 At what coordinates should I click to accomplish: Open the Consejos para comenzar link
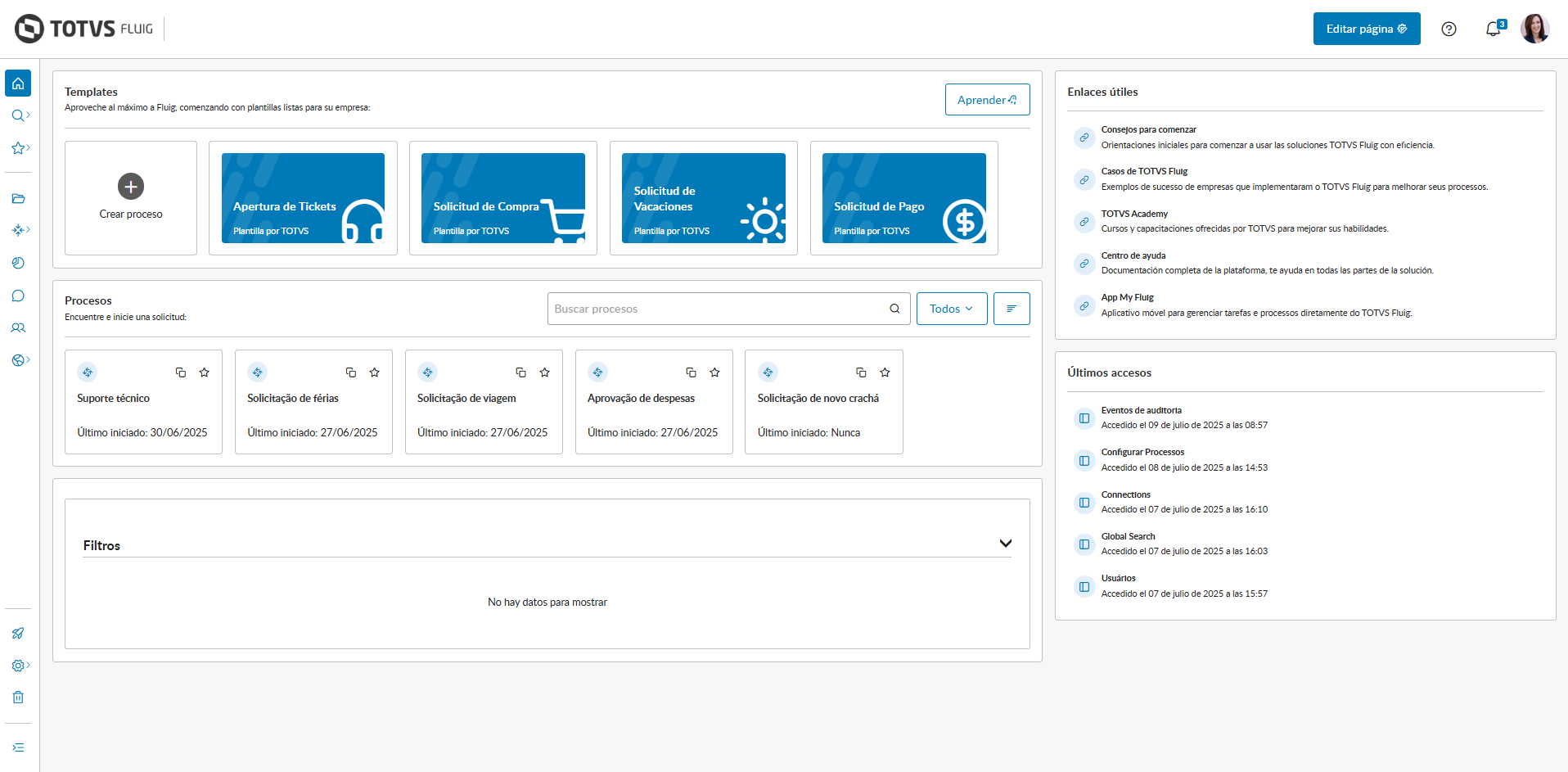point(1148,129)
